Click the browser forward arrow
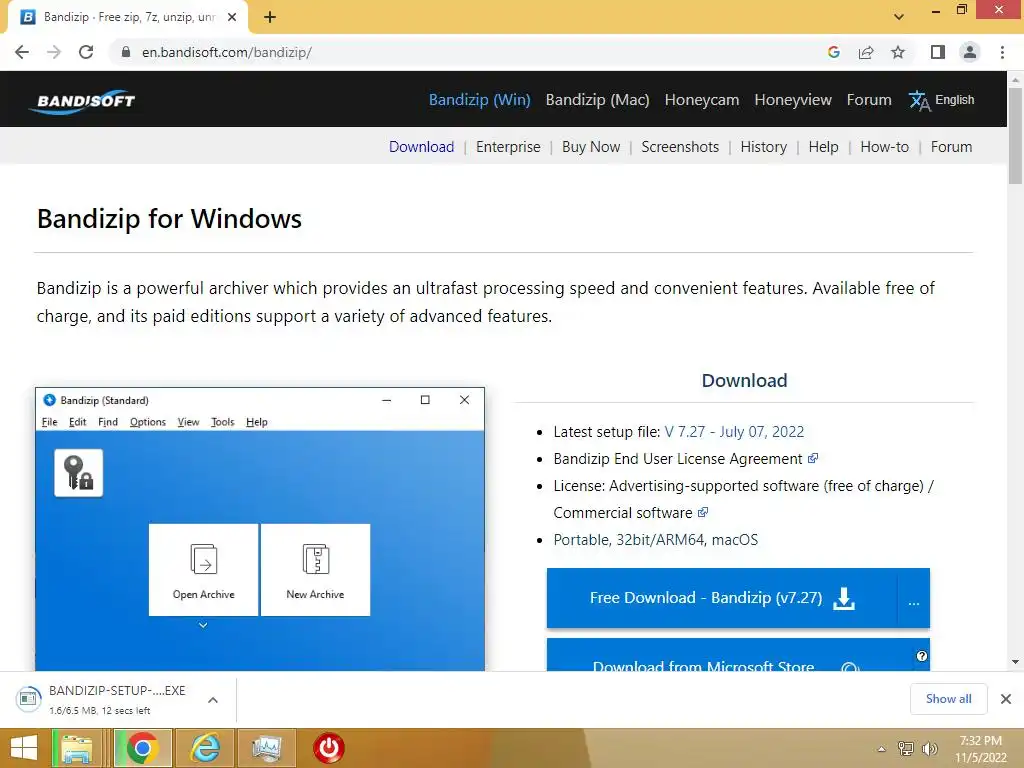 point(54,52)
